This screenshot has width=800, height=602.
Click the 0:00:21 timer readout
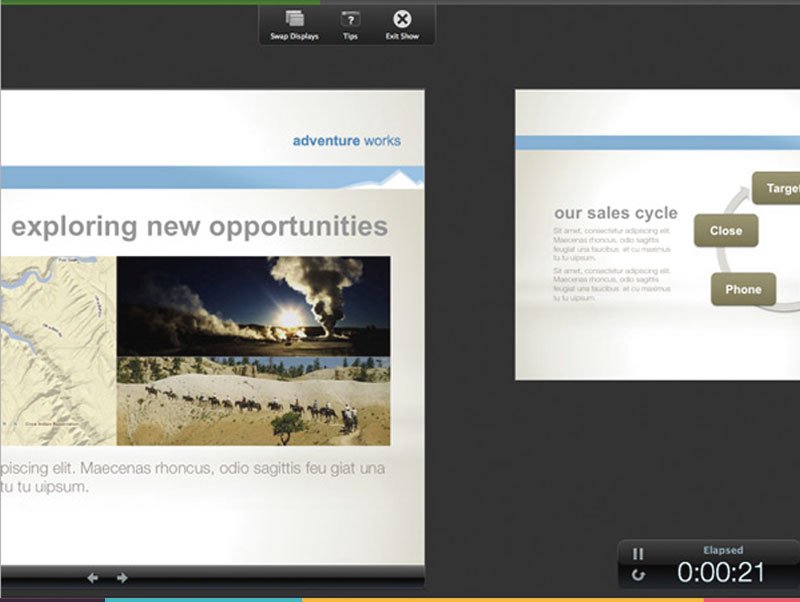point(722,572)
